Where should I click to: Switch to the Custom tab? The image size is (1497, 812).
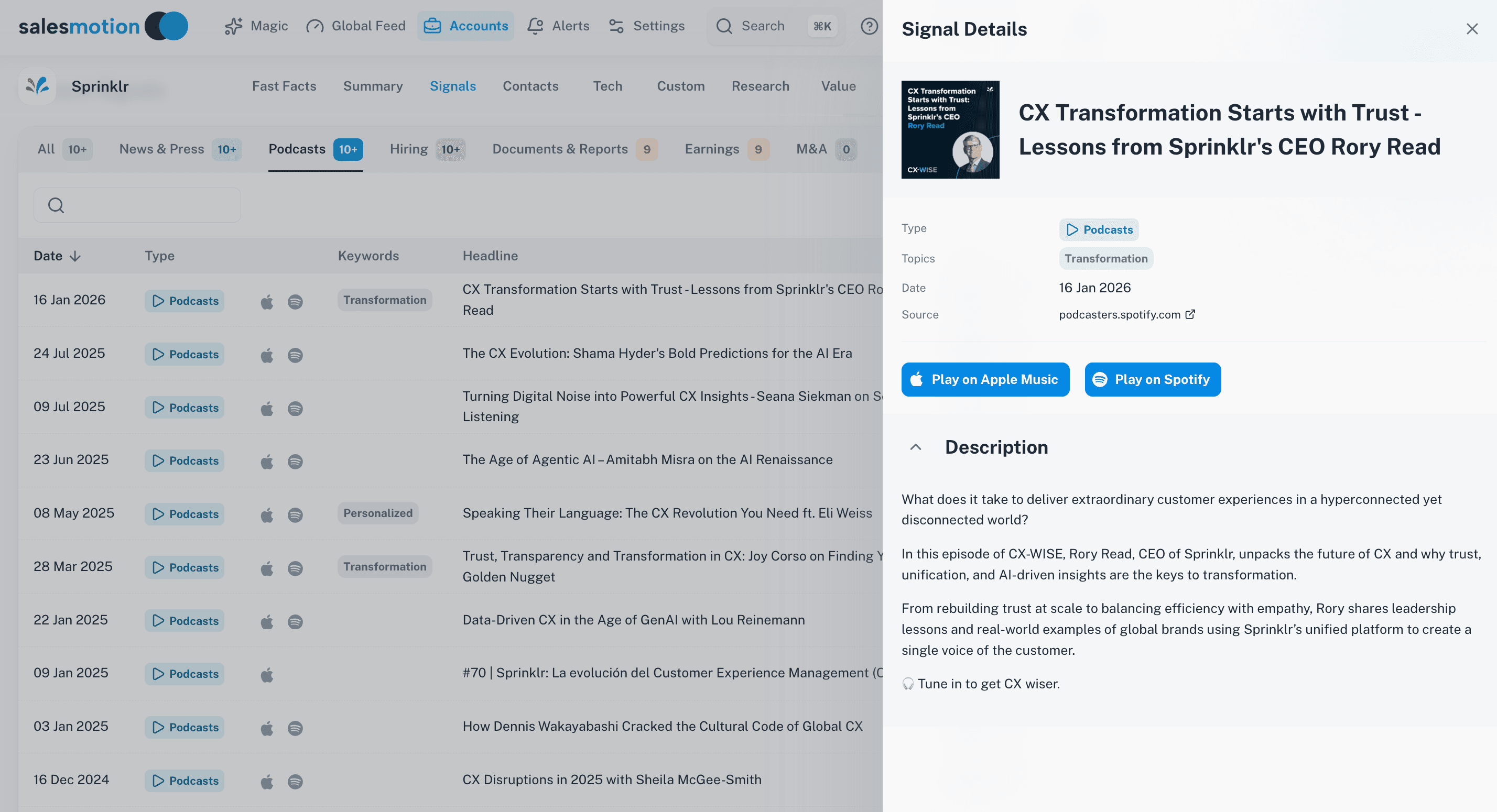680,86
